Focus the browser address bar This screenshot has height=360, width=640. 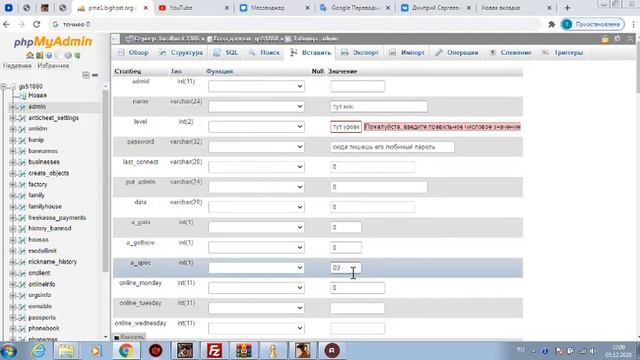pyautogui.click(x=294, y=24)
